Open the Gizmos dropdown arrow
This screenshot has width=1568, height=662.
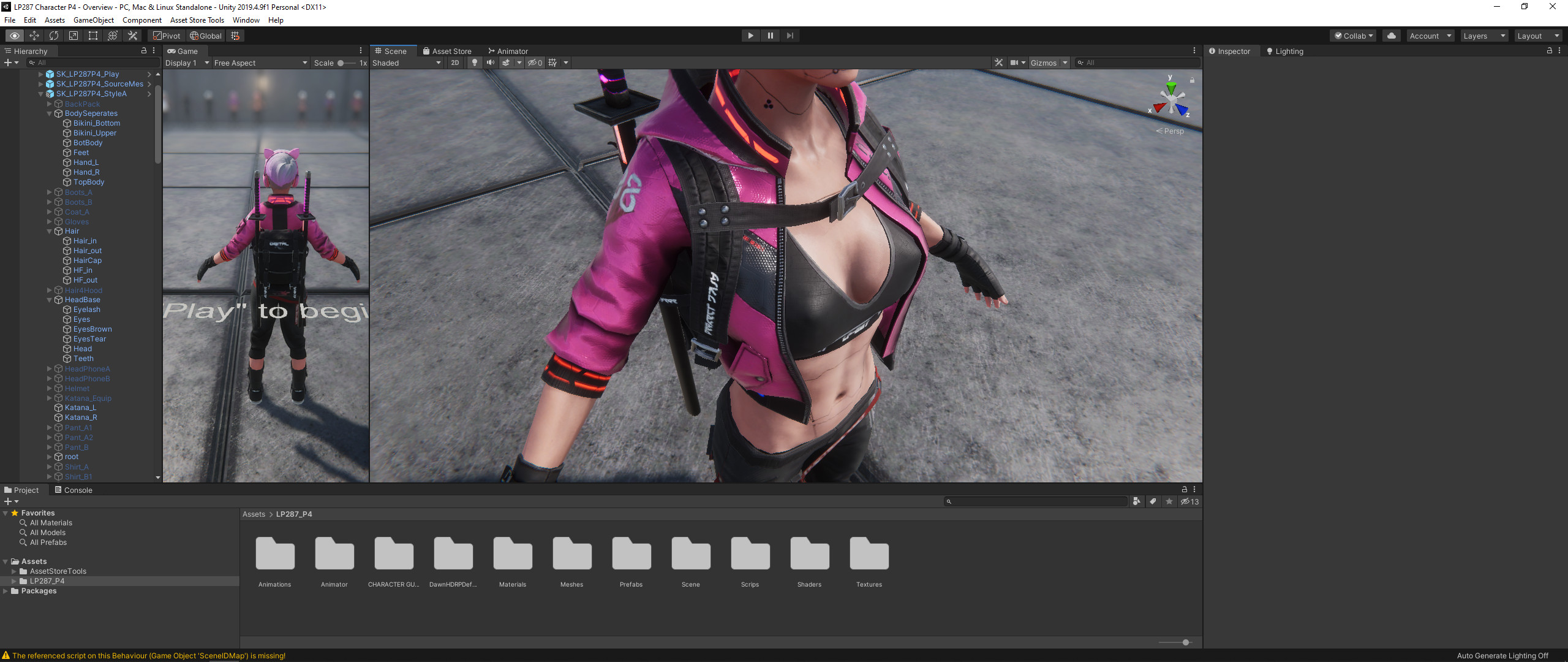point(1066,63)
